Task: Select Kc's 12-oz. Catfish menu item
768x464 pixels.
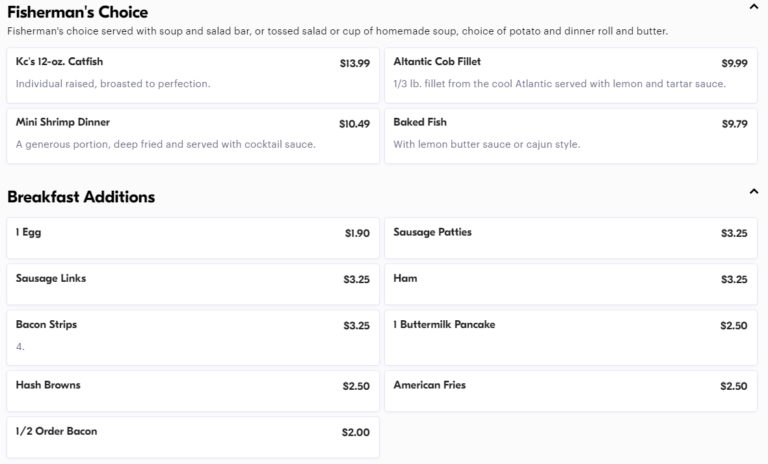Action: click(x=193, y=75)
